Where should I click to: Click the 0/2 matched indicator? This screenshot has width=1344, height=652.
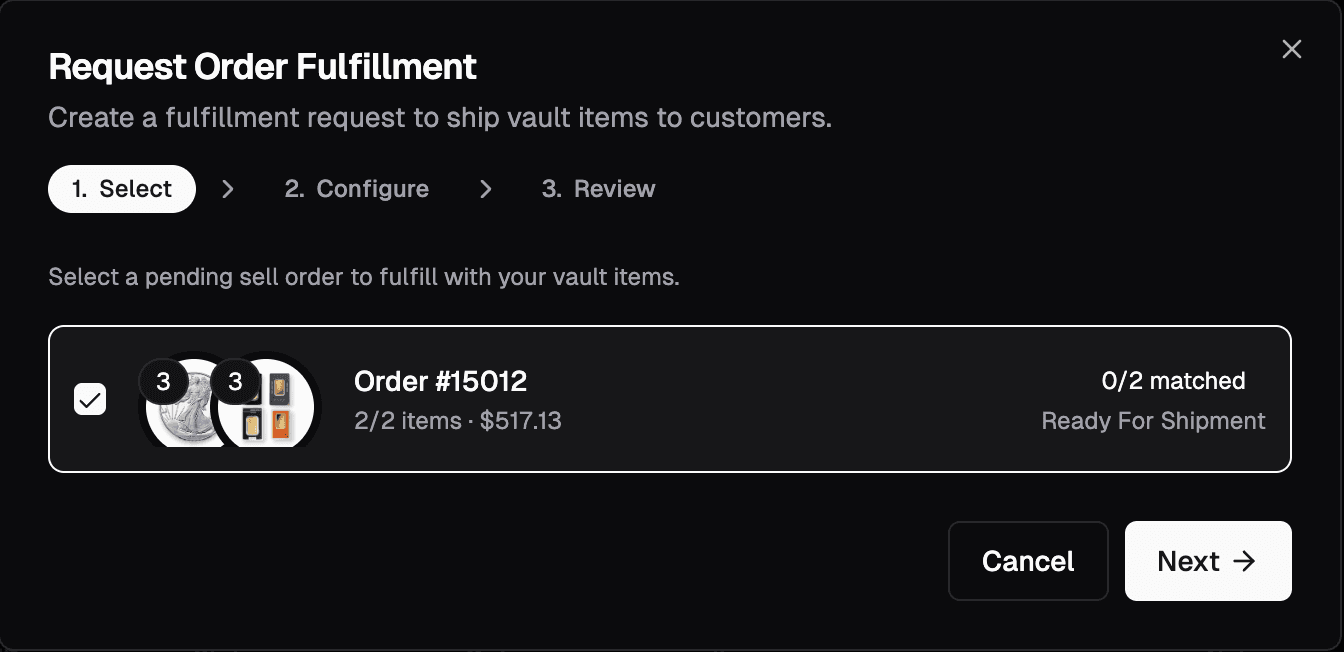[1173, 381]
